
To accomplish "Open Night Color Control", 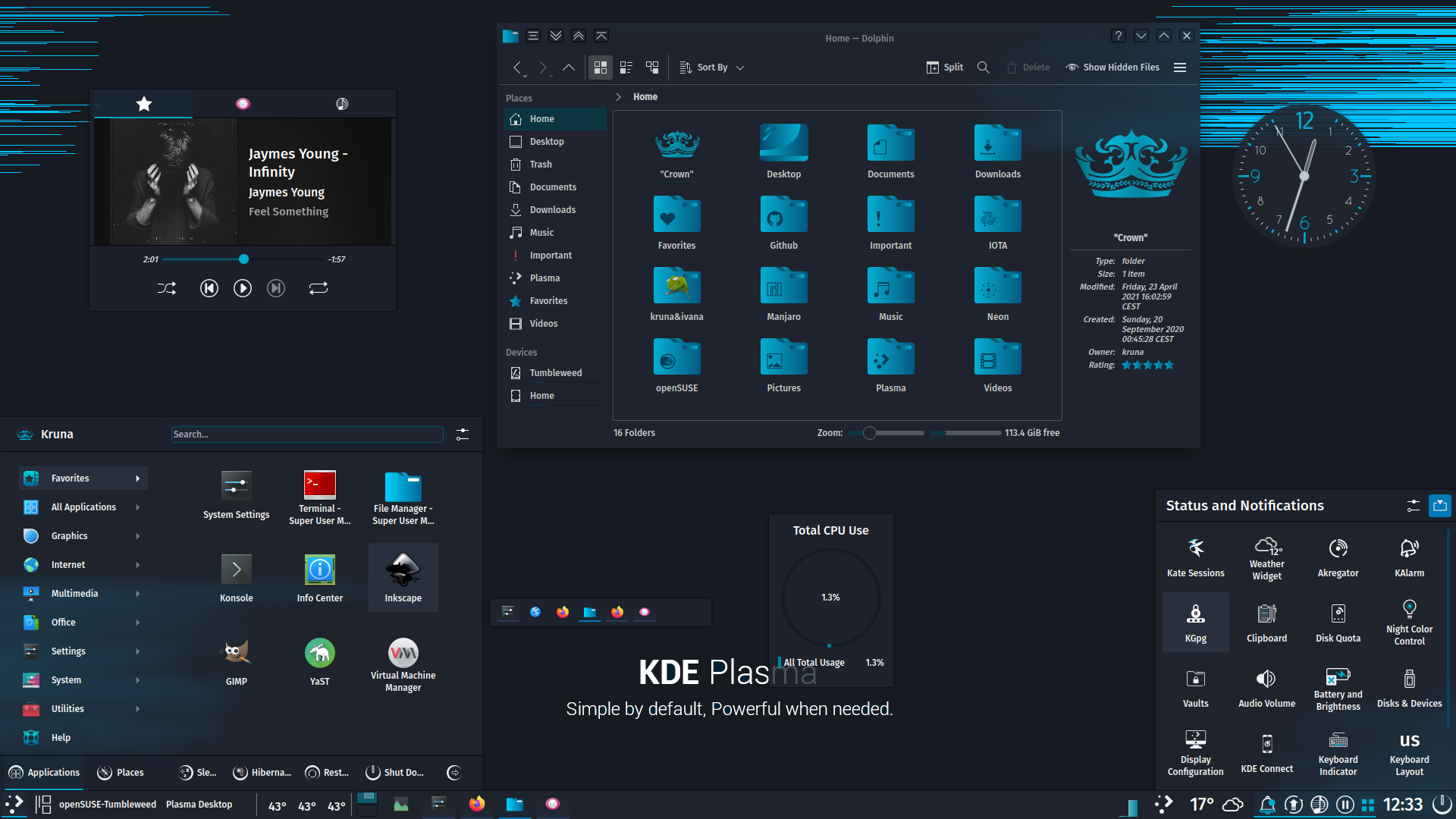I will pyautogui.click(x=1409, y=623).
